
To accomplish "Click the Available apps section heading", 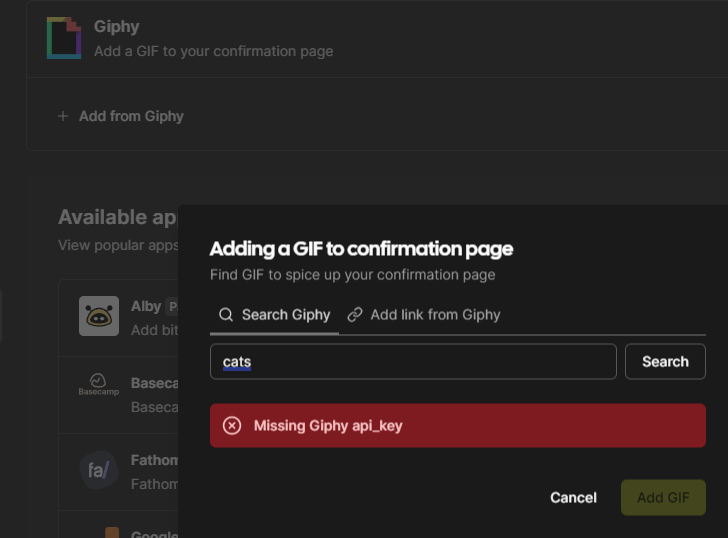I will 117,217.
